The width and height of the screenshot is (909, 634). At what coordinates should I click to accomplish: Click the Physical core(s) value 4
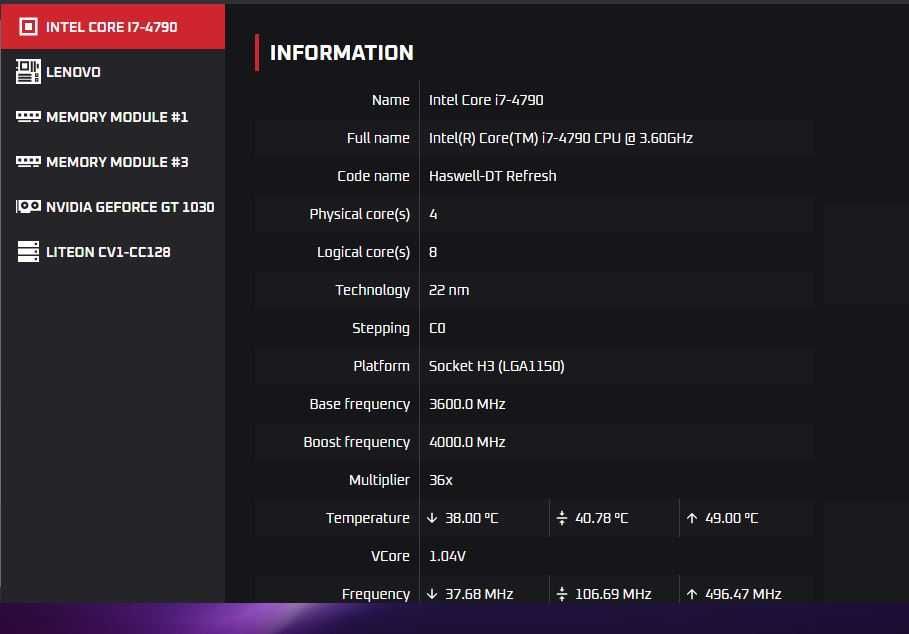(433, 214)
